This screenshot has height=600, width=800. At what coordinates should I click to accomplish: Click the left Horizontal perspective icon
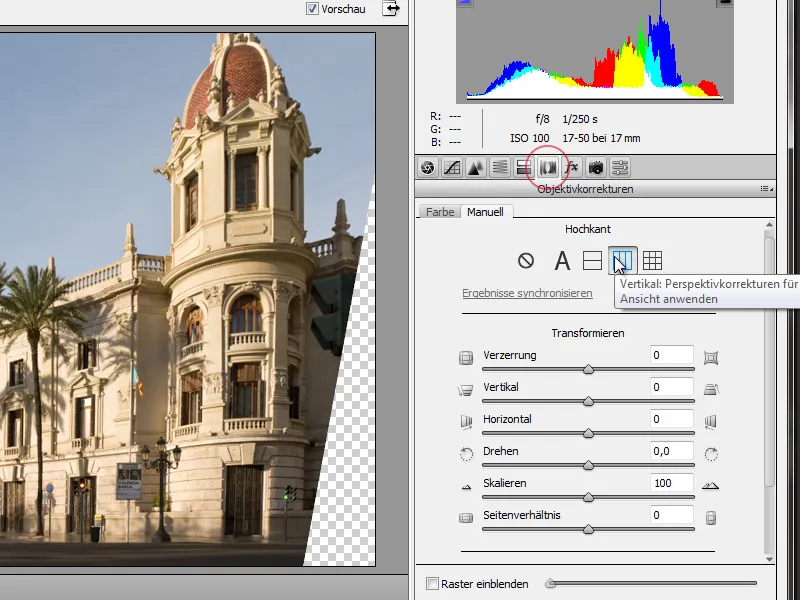pyautogui.click(x=466, y=421)
